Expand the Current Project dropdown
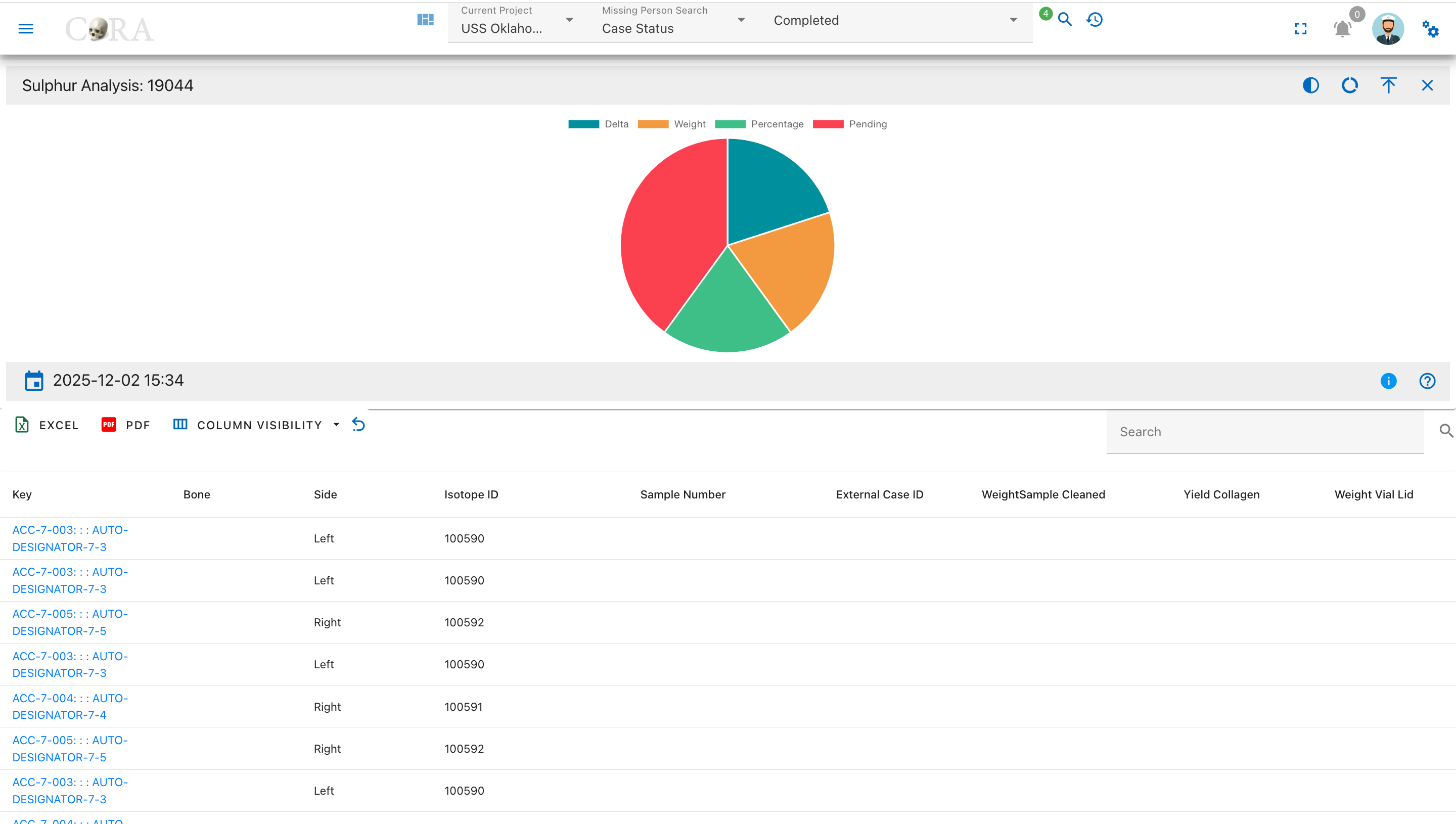 (517, 21)
